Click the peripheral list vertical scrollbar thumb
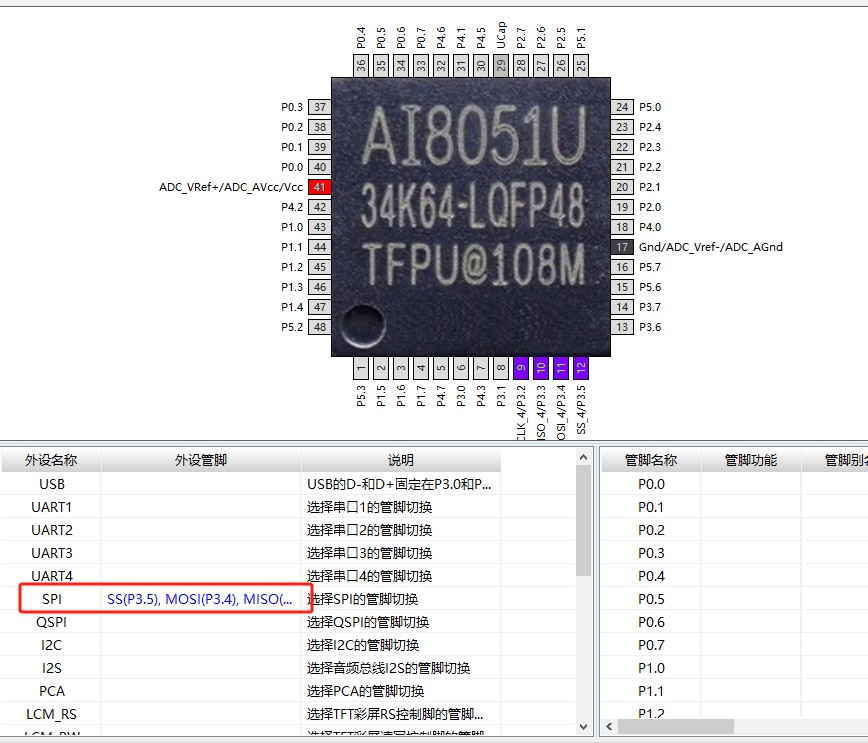Viewport: 868px width, 743px height. click(x=583, y=520)
